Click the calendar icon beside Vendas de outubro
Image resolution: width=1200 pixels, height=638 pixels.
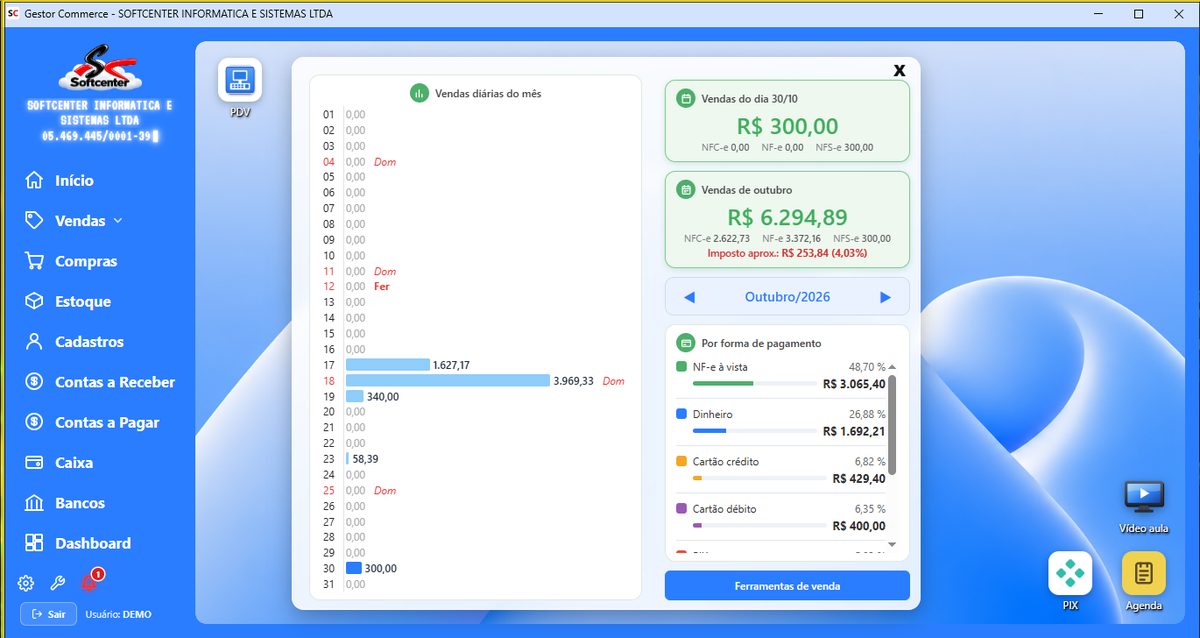point(686,189)
